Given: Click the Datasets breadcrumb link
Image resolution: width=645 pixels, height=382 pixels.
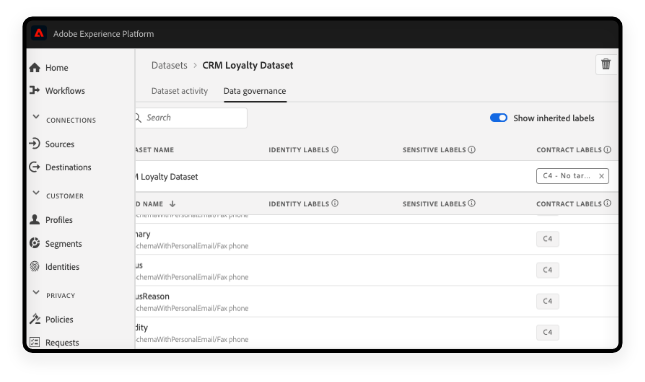Looking at the screenshot, I should 169,65.
